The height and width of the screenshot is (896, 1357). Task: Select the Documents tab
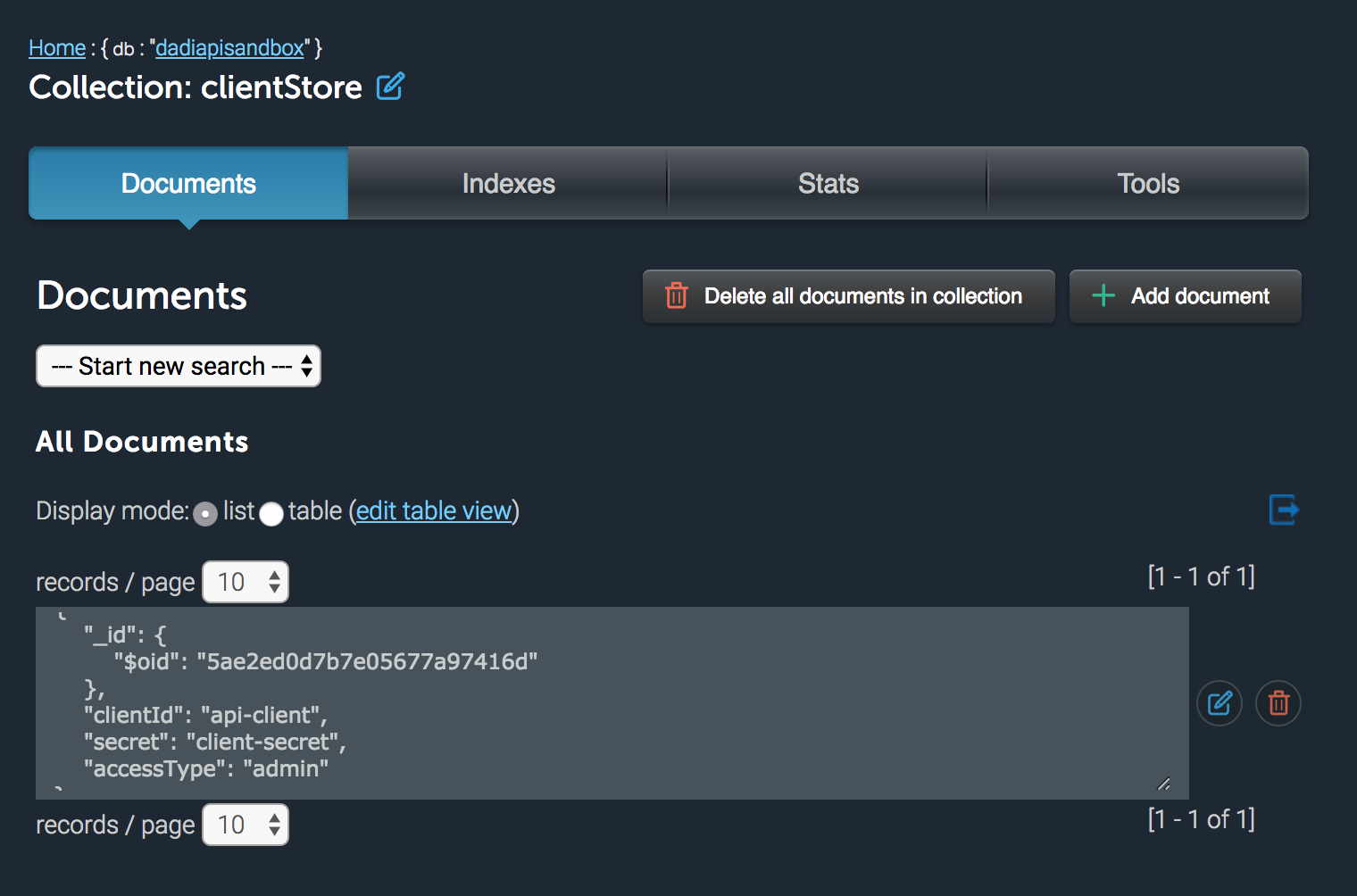188,183
